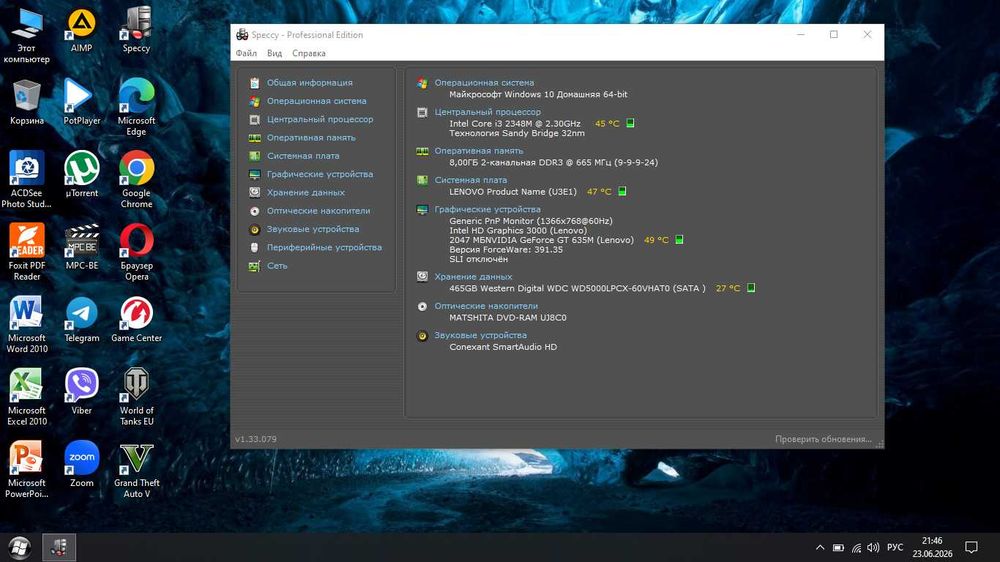This screenshot has width=1000, height=562.
Task: Select Foxit PDF Reader desktop icon
Action: tap(26, 253)
